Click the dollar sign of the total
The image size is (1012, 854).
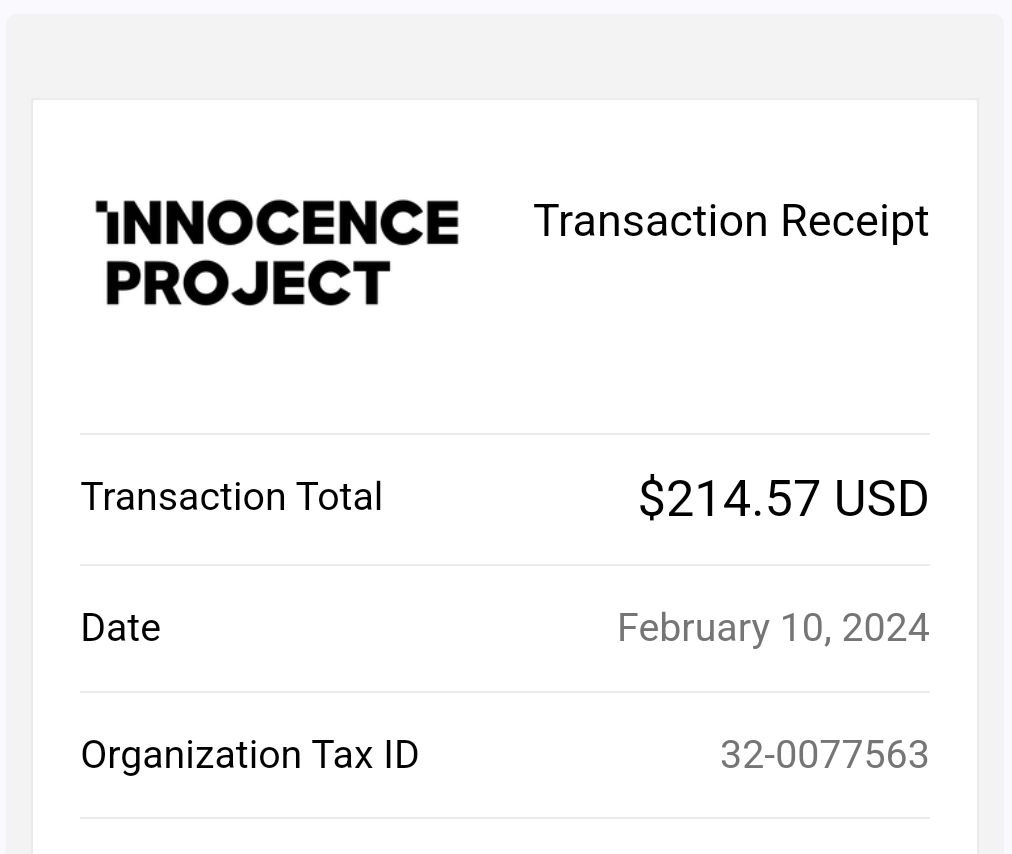(x=651, y=498)
